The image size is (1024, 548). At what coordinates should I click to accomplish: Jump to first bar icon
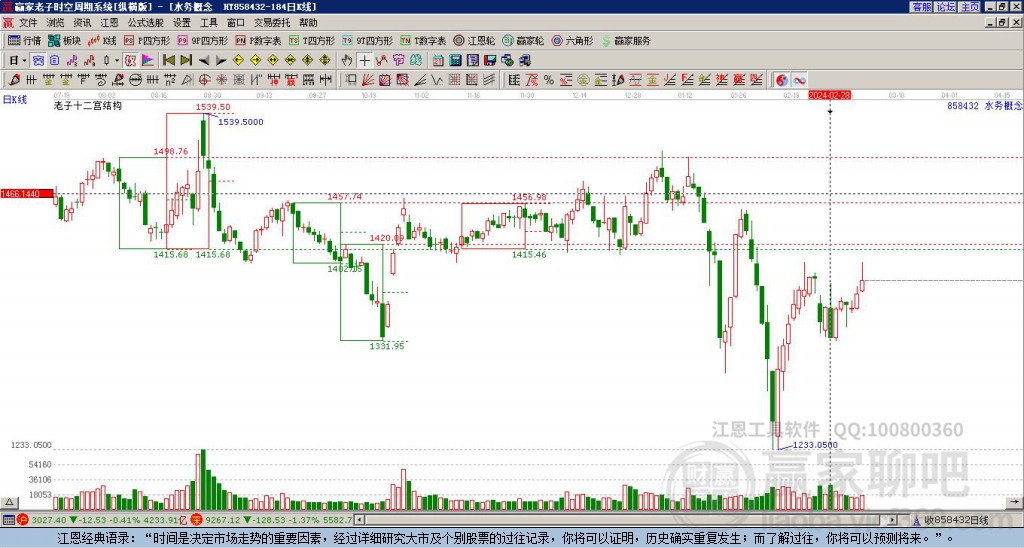coord(168,61)
